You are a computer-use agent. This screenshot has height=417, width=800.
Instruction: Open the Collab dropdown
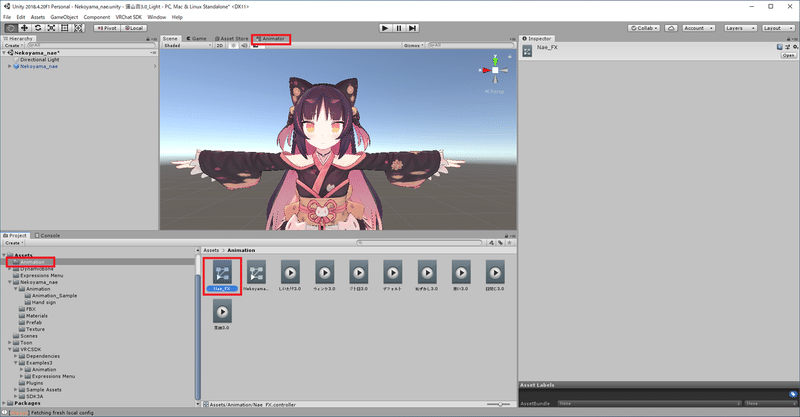[644, 28]
